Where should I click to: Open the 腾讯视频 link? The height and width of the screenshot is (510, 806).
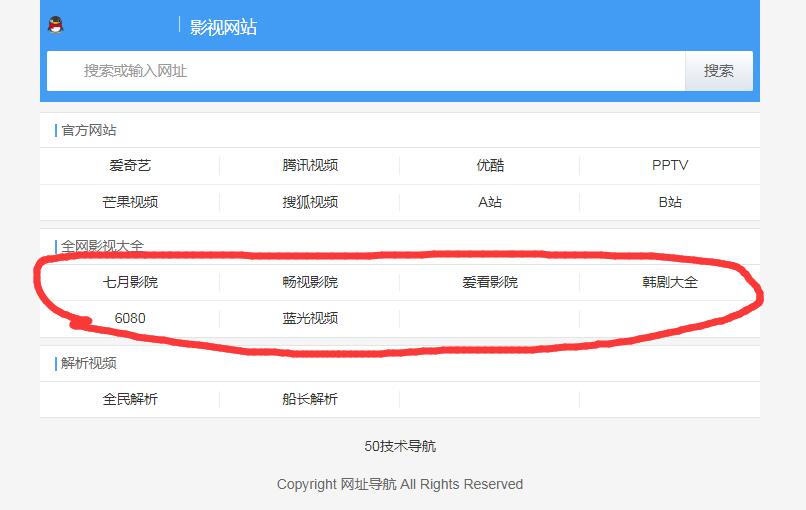tap(310, 166)
